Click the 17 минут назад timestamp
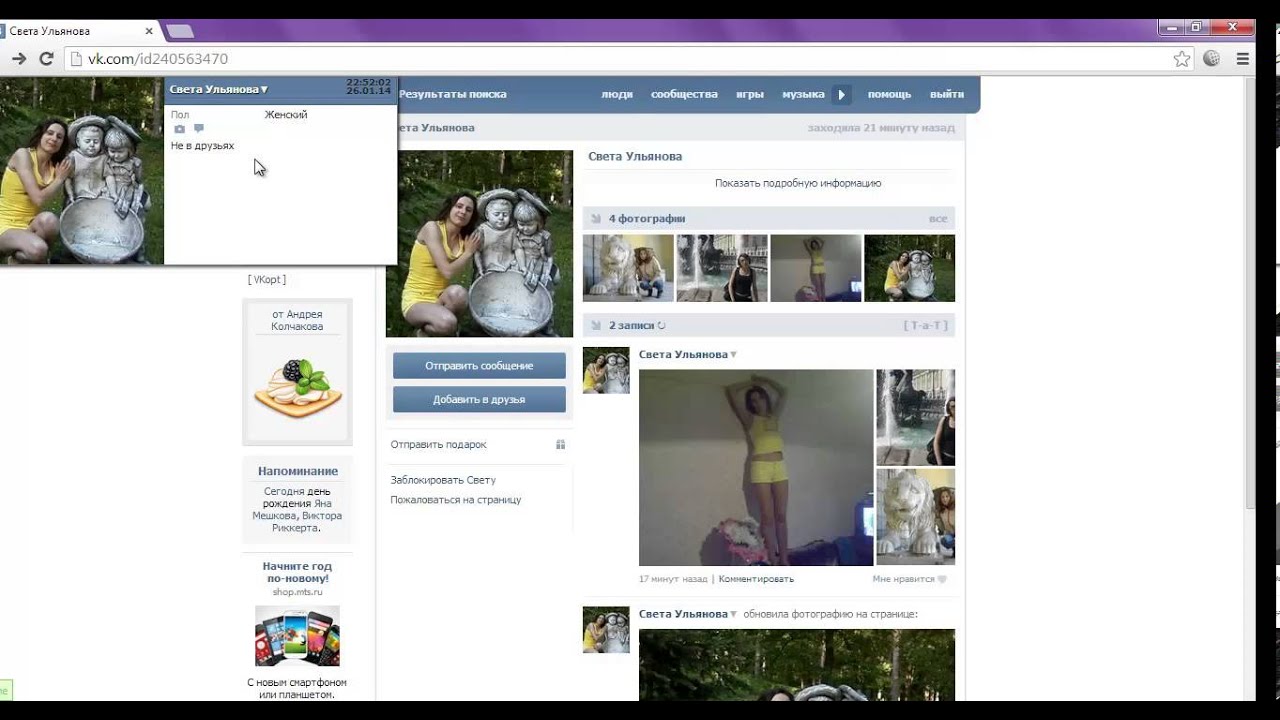 tap(673, 579)
